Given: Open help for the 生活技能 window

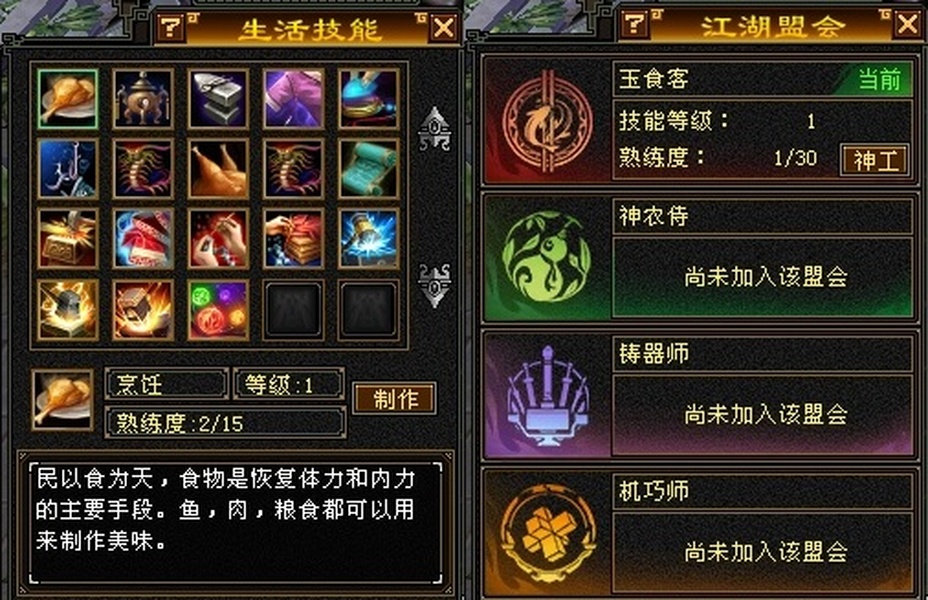Looking at the screenshot, I should coord(171,28).
